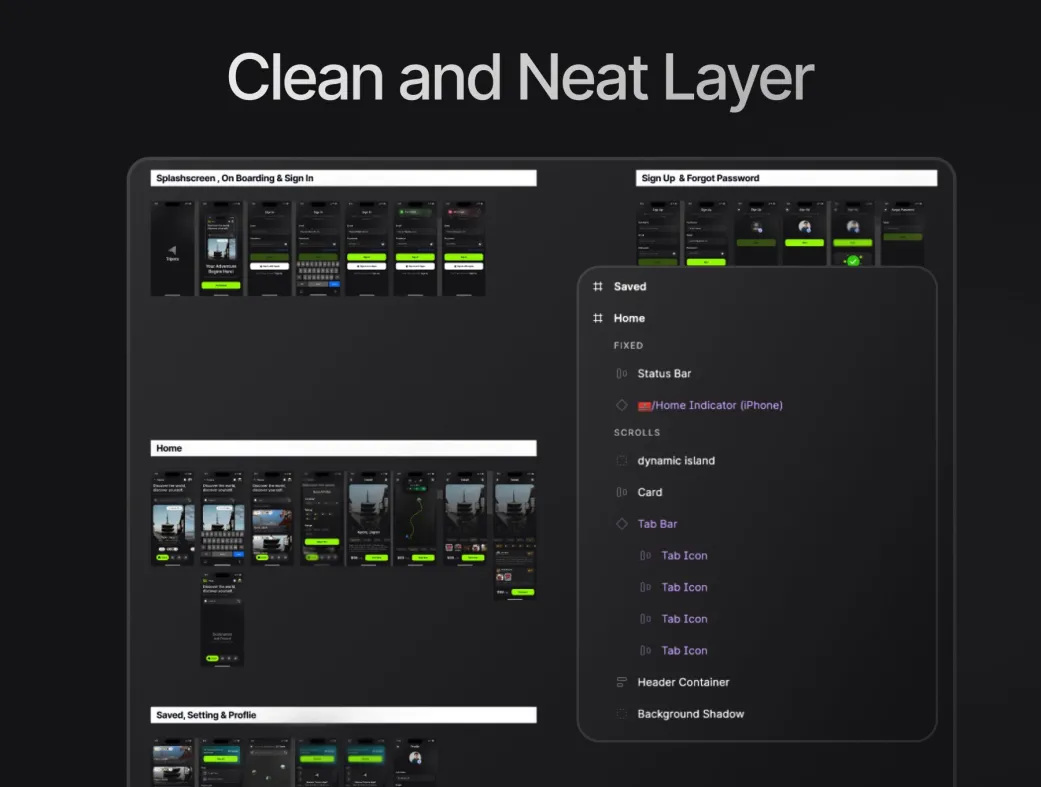Click the FIXED section label in the layers
The image size is (1041, 787).
tap(628, 345)
